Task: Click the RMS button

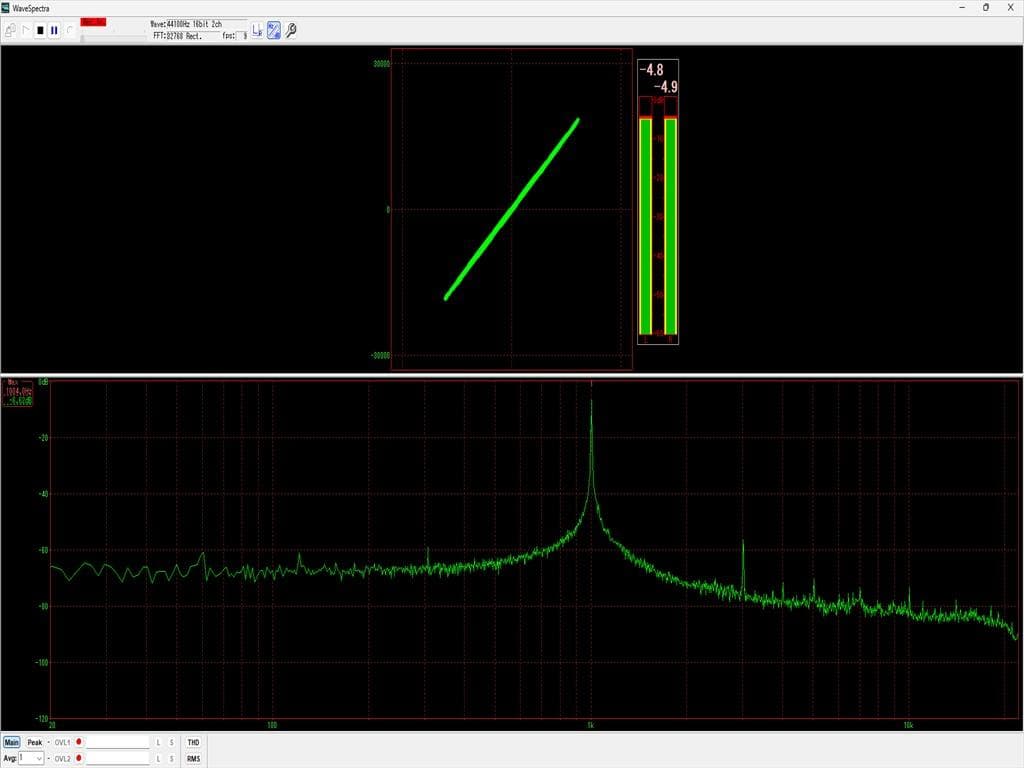Action: (193, 759)
